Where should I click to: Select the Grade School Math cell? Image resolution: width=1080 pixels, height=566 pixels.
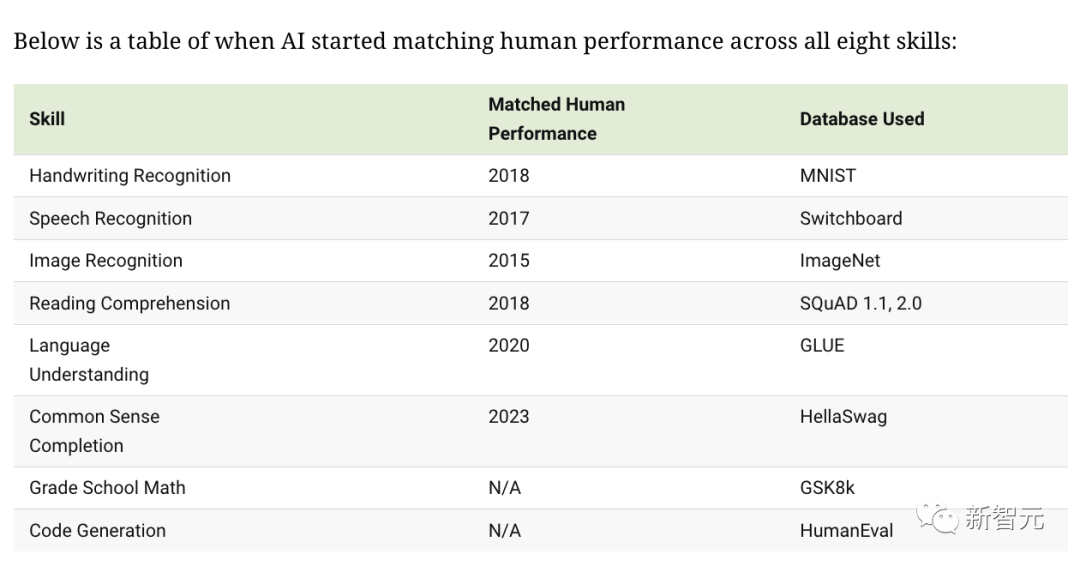[x=107, y=488]
